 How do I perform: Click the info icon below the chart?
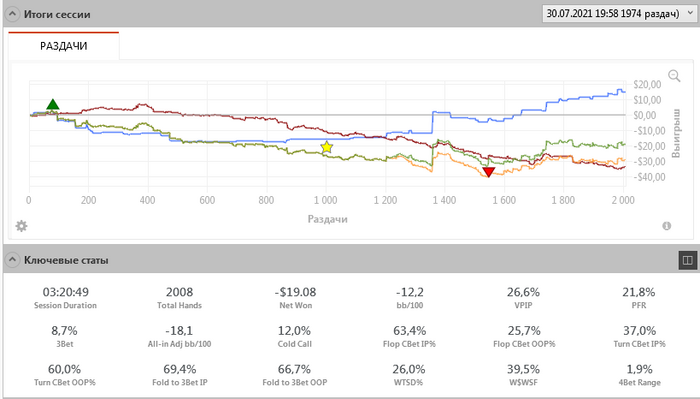(667, 226)
